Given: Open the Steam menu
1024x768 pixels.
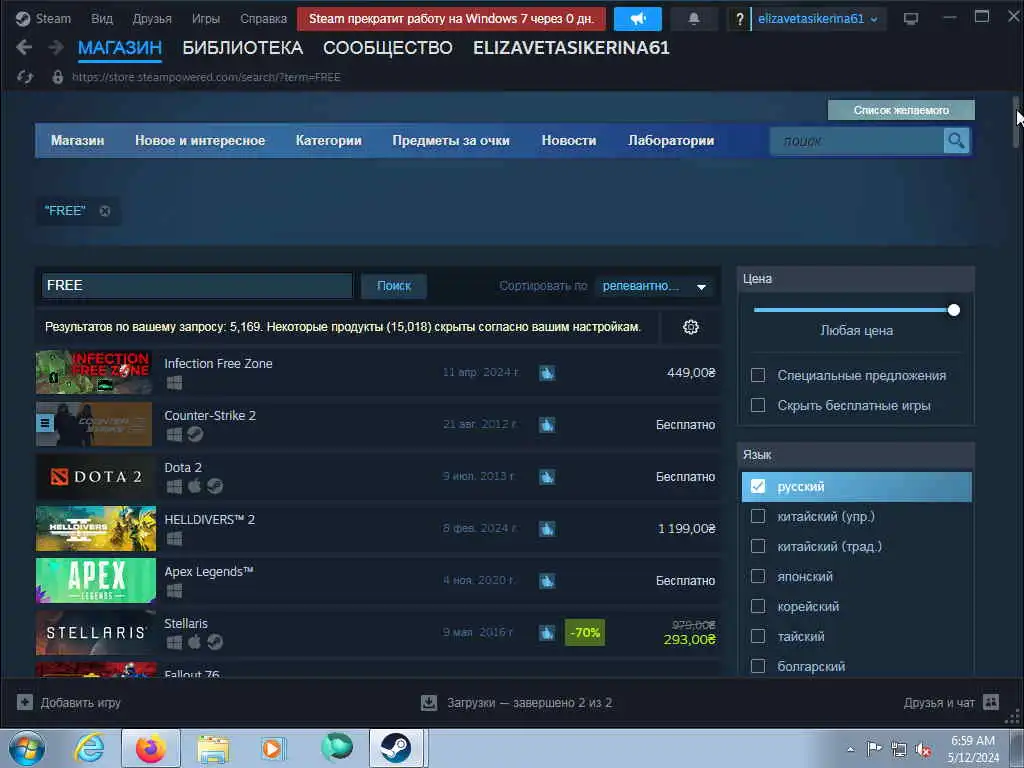Looking at the screenshot, I should pyautogui.click(x=43, y=18).
